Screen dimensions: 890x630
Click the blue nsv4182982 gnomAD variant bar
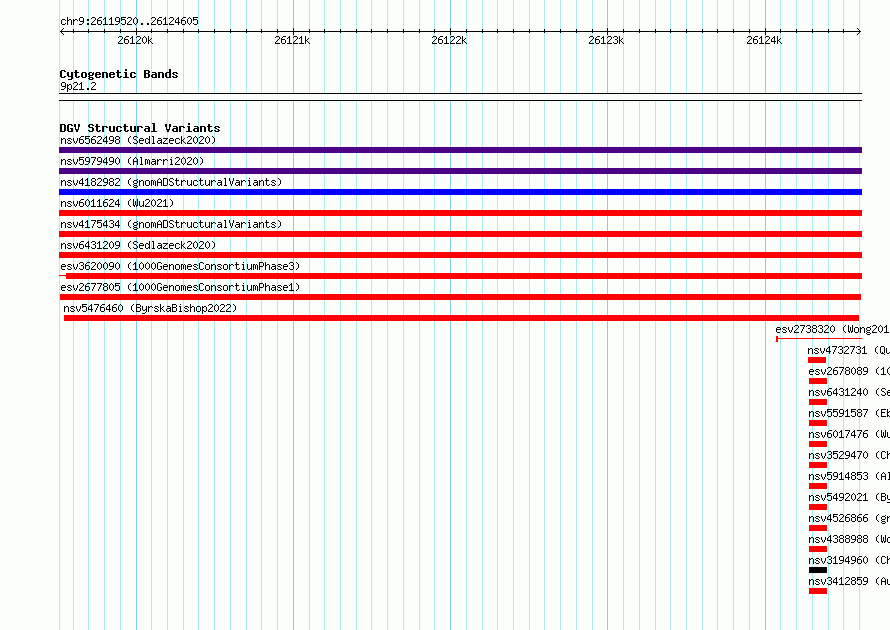pyautogui.click(x=460, y=192)
